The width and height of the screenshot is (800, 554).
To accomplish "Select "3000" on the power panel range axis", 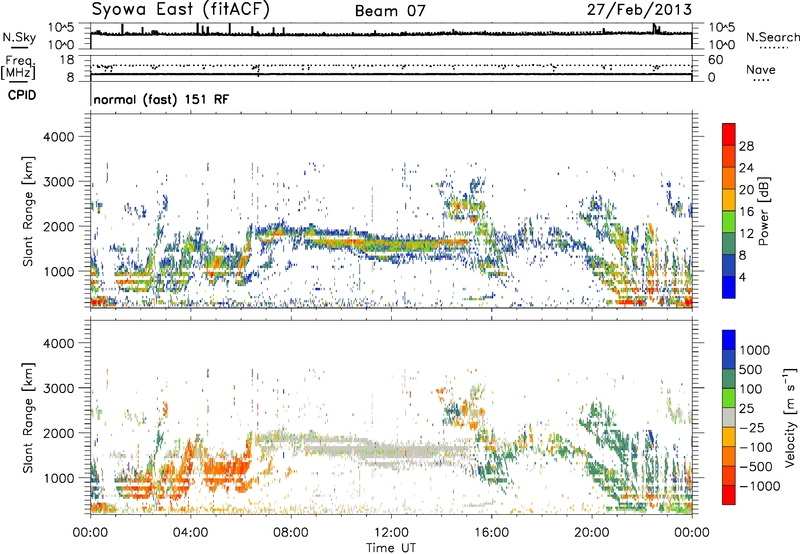I will pyautogui.click(x=58, y=182).
